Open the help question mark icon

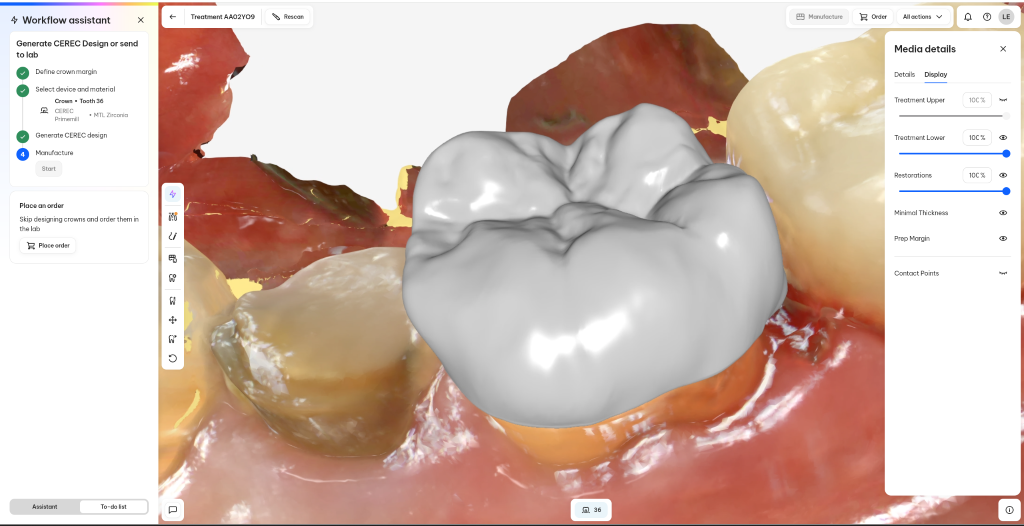[987, 17]
